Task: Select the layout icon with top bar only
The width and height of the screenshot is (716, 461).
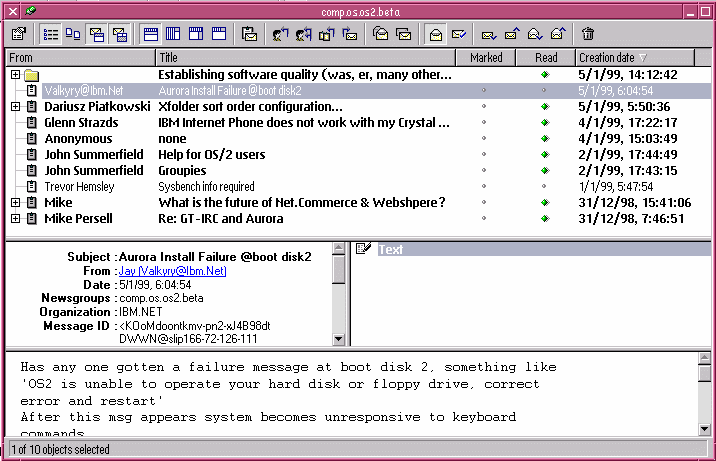Action: (219, 34)
